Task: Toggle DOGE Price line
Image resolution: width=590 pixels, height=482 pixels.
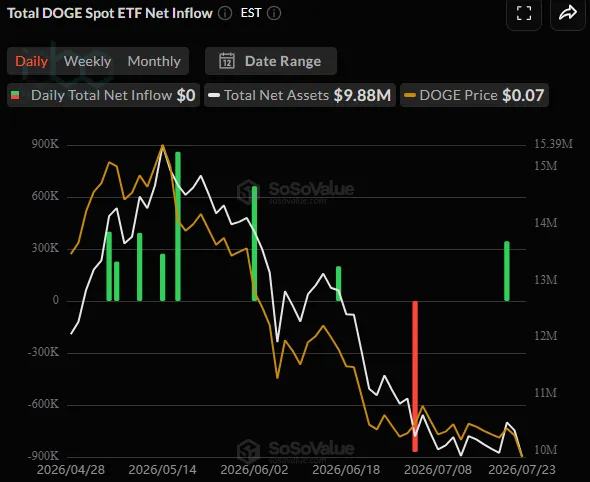Action: pos(474,95)
